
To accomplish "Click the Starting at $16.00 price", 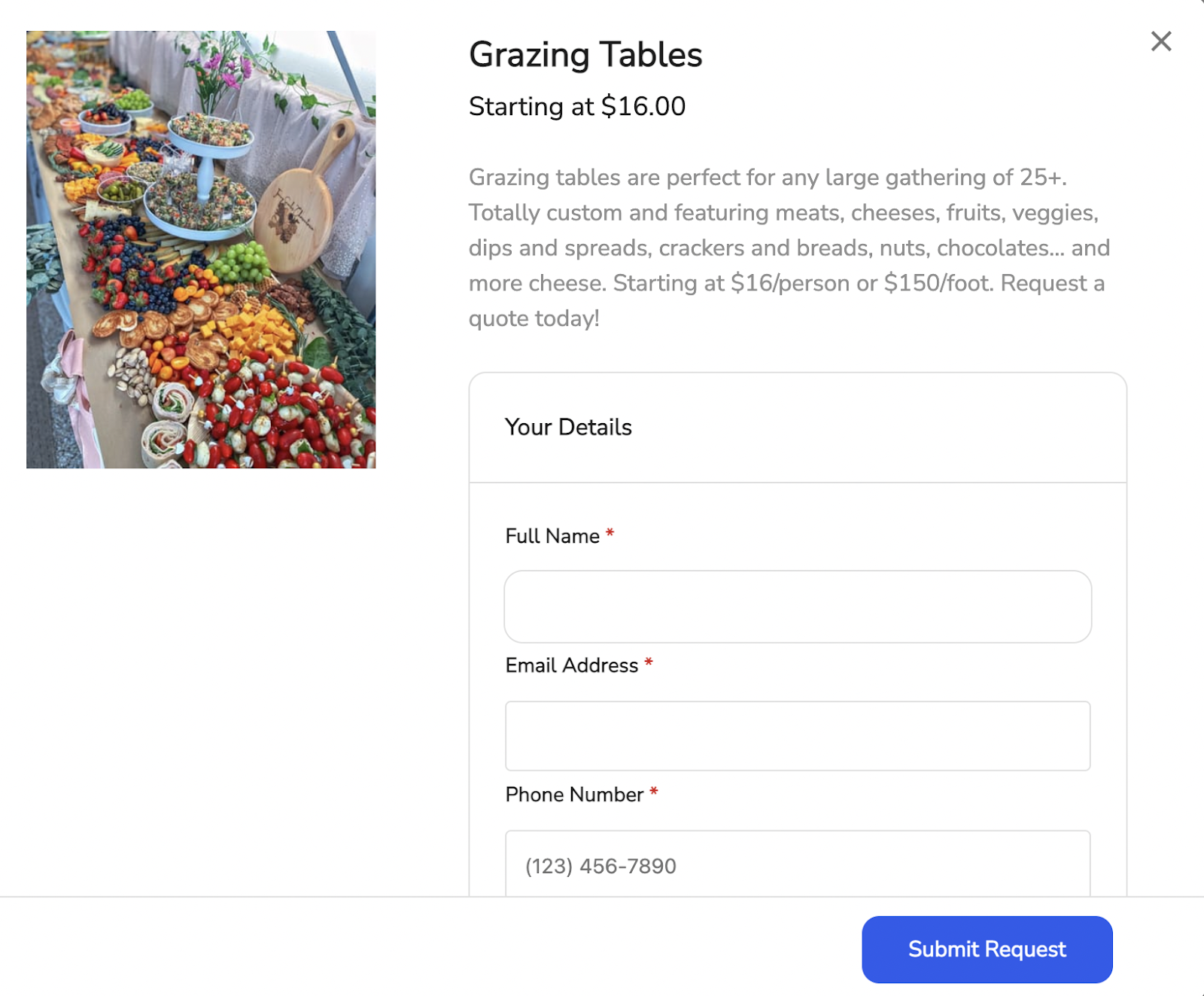I will 577,107.
